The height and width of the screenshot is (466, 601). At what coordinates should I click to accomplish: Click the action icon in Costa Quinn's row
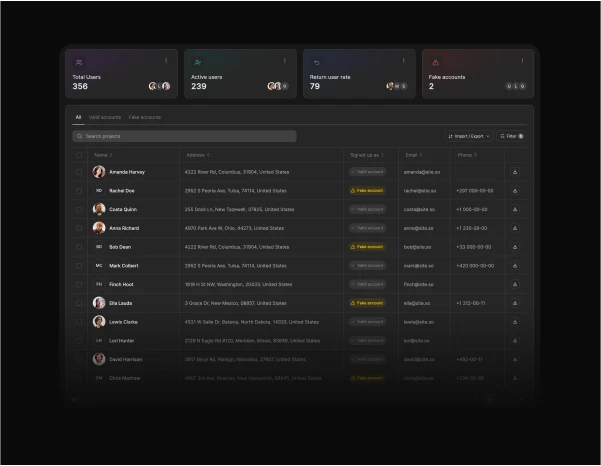coord(515,210)
